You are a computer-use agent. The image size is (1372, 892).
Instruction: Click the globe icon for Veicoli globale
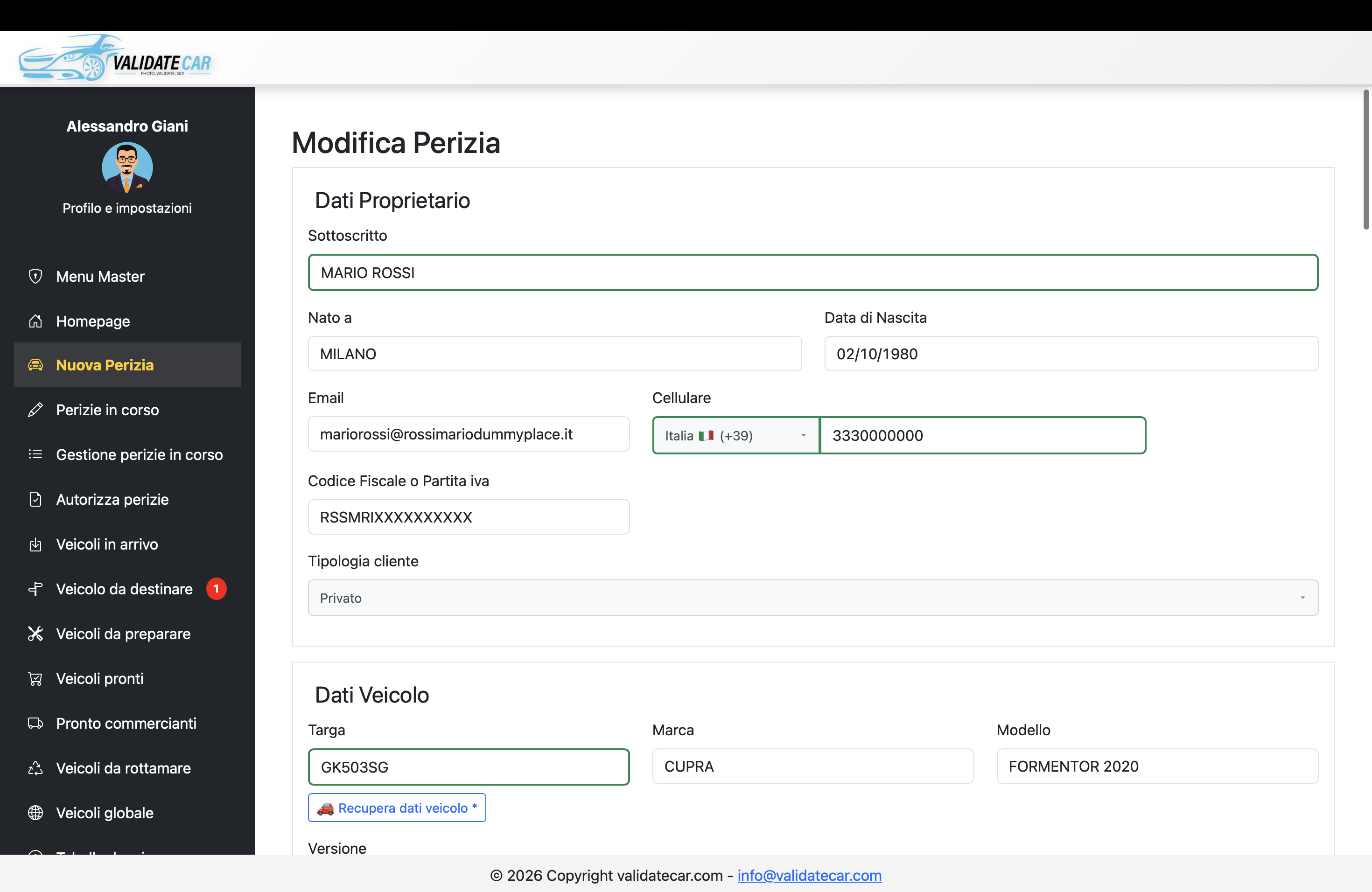35,813
